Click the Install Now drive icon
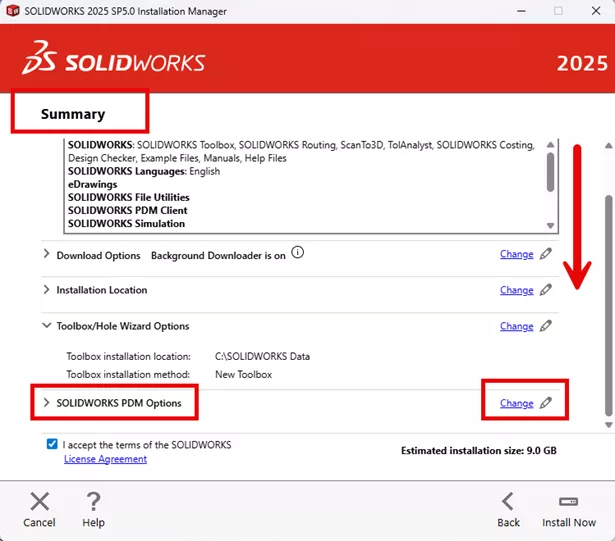The width and height of the screenshot is (615, 541). click(568, 501)
